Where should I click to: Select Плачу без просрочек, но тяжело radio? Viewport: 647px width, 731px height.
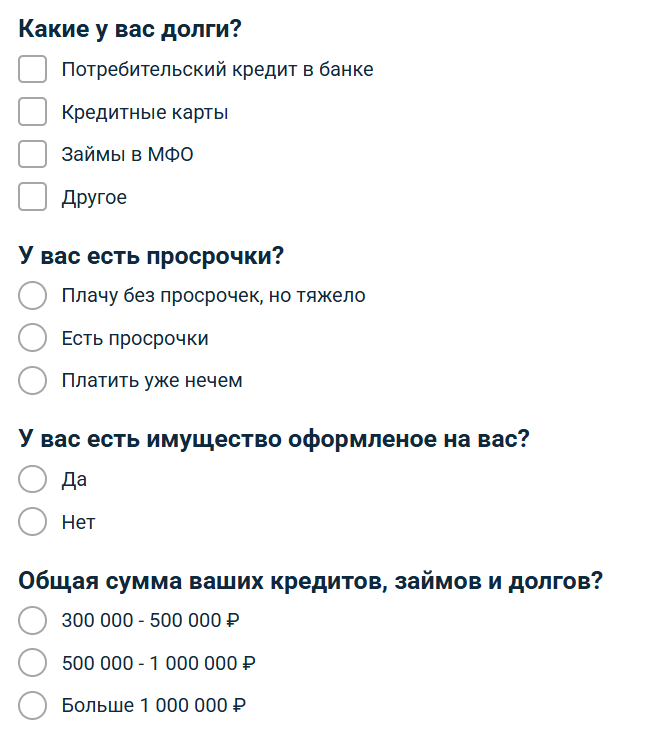(32, 295)
